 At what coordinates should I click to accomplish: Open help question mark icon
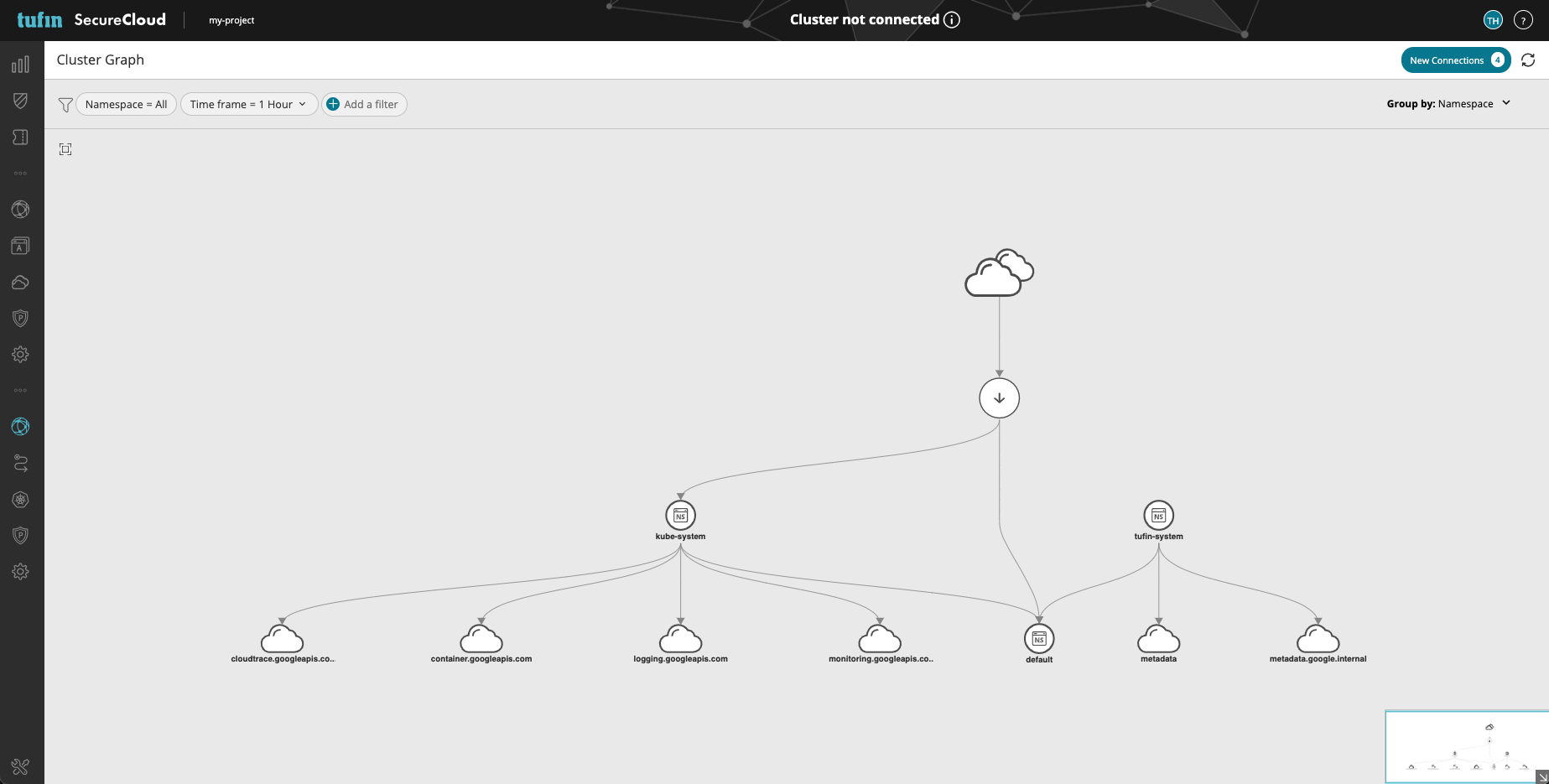tap(1523, 20)
